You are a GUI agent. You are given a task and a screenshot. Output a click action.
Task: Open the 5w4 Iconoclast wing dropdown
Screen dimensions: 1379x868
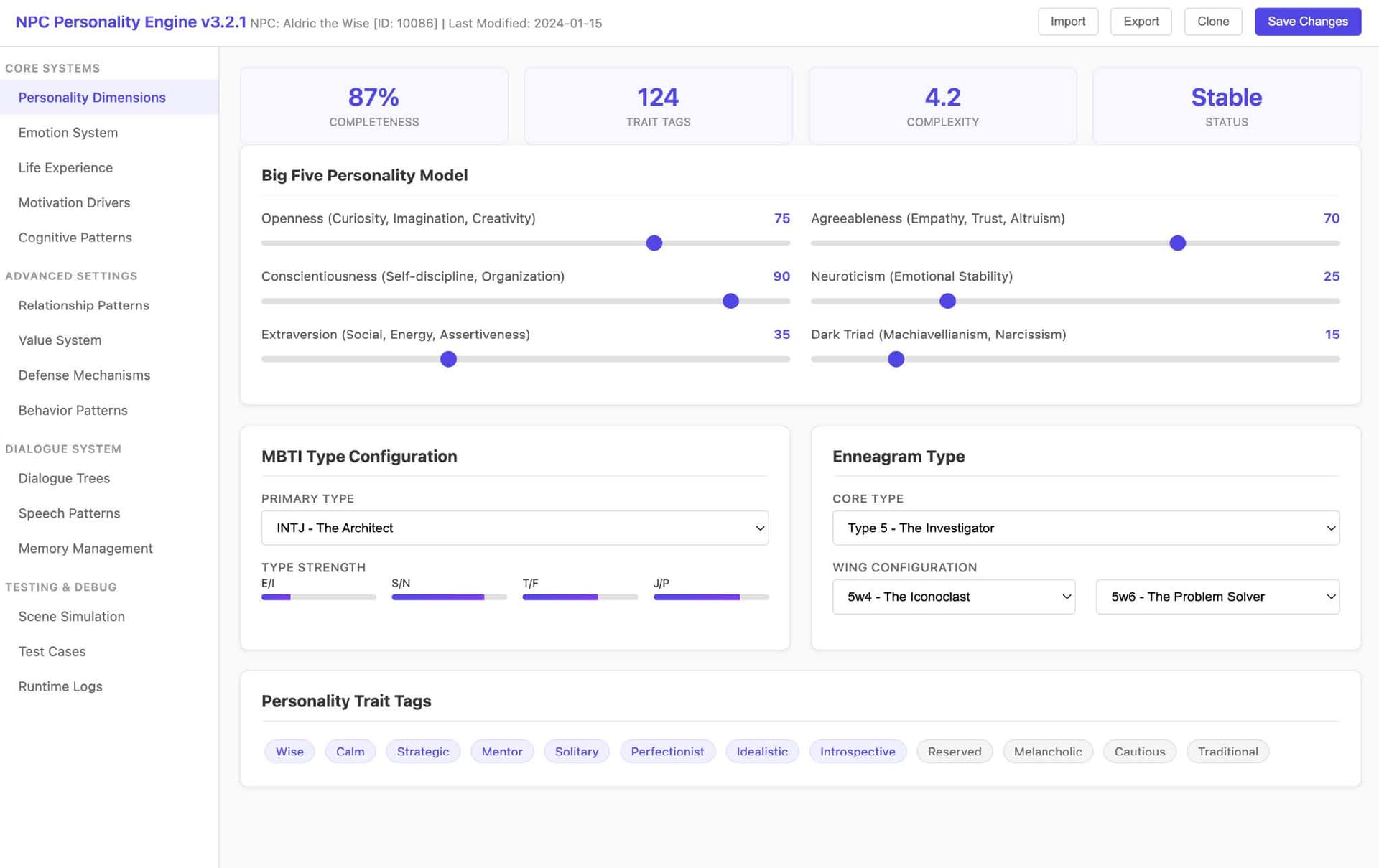[953, 597]
